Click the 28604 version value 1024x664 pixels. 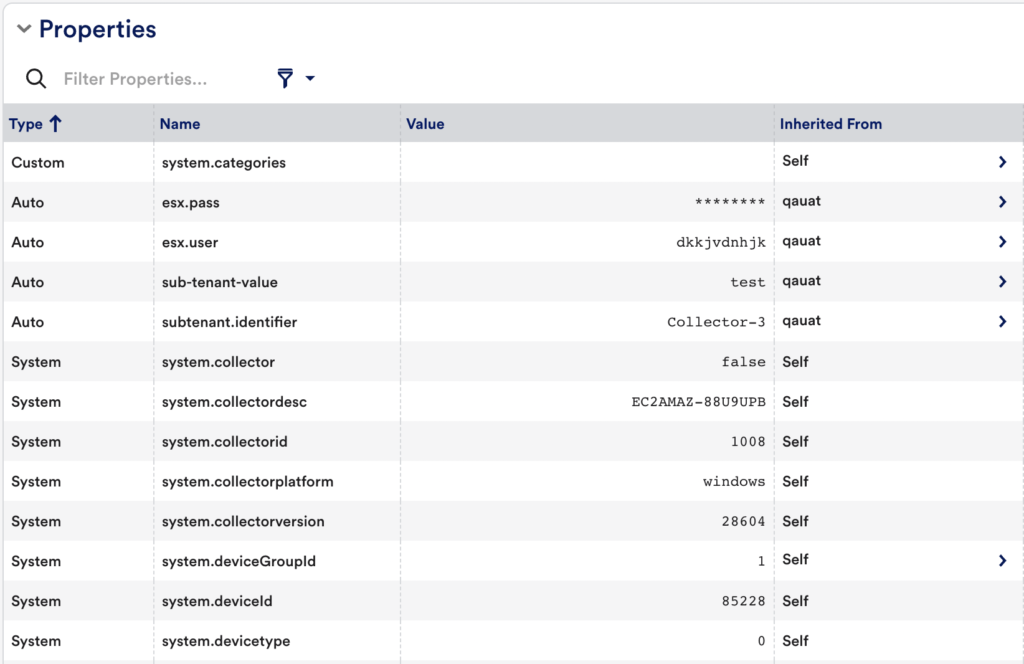[x=744, y=521]
